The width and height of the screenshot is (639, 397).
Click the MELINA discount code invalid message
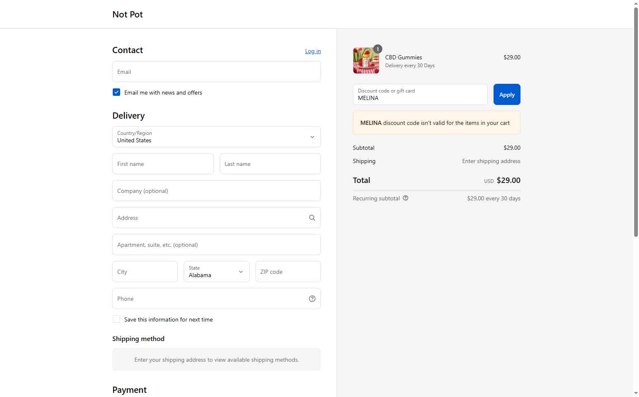coord(436,123)
